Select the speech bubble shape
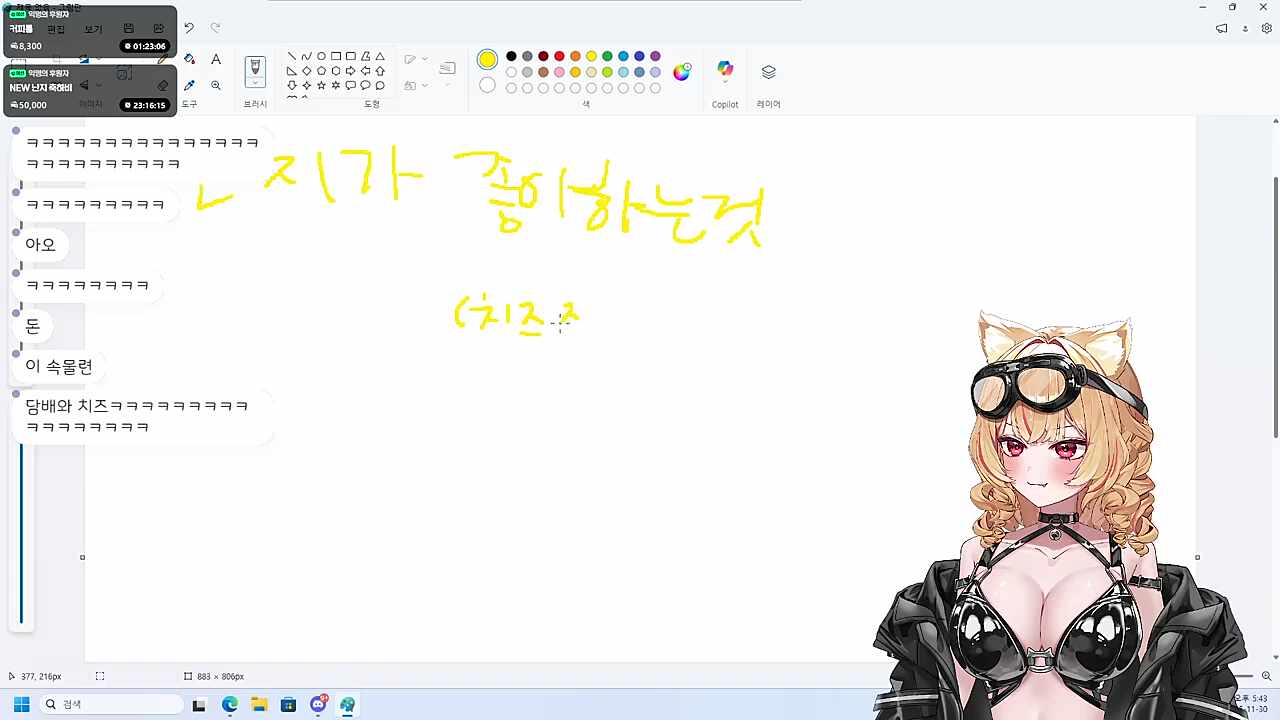Screen dimensions: 1280x720 click(x=350, y=85)
